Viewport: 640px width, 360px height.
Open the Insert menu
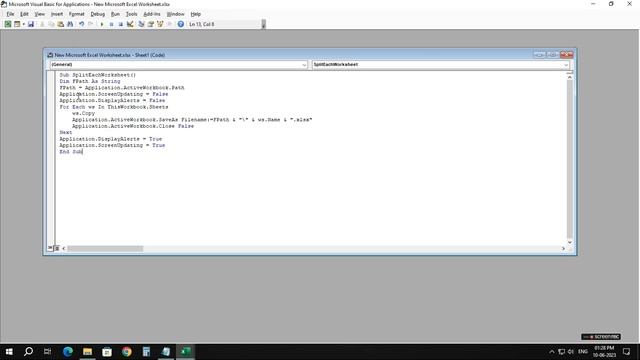coord(57,14)
